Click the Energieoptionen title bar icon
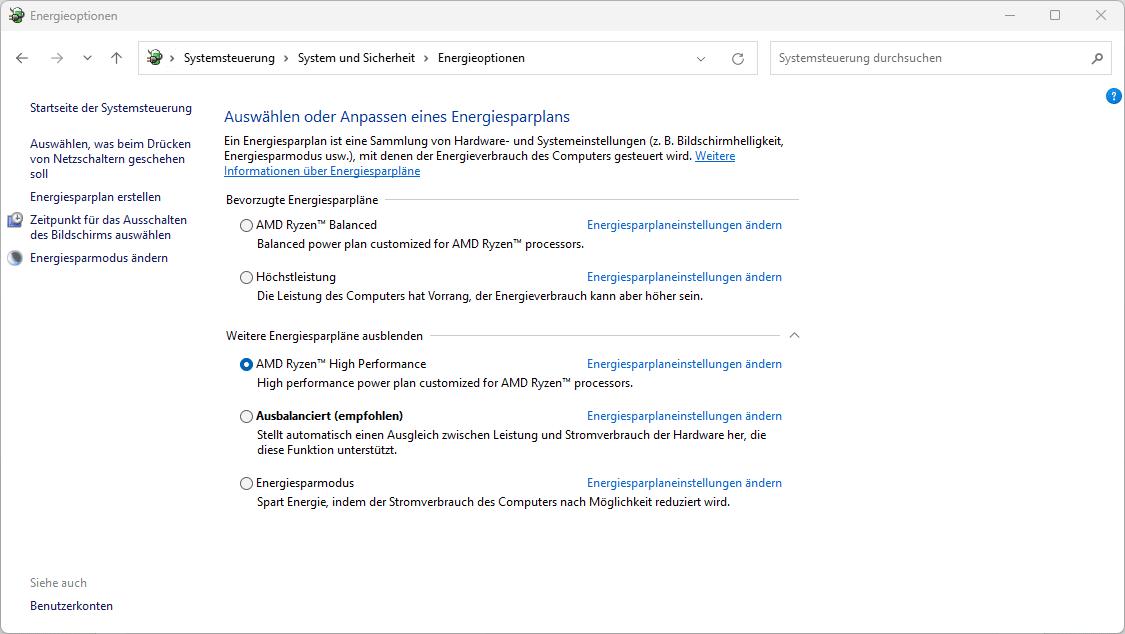Image resolution: width=1125 pixels, height=634 pixels. (16, 15)
